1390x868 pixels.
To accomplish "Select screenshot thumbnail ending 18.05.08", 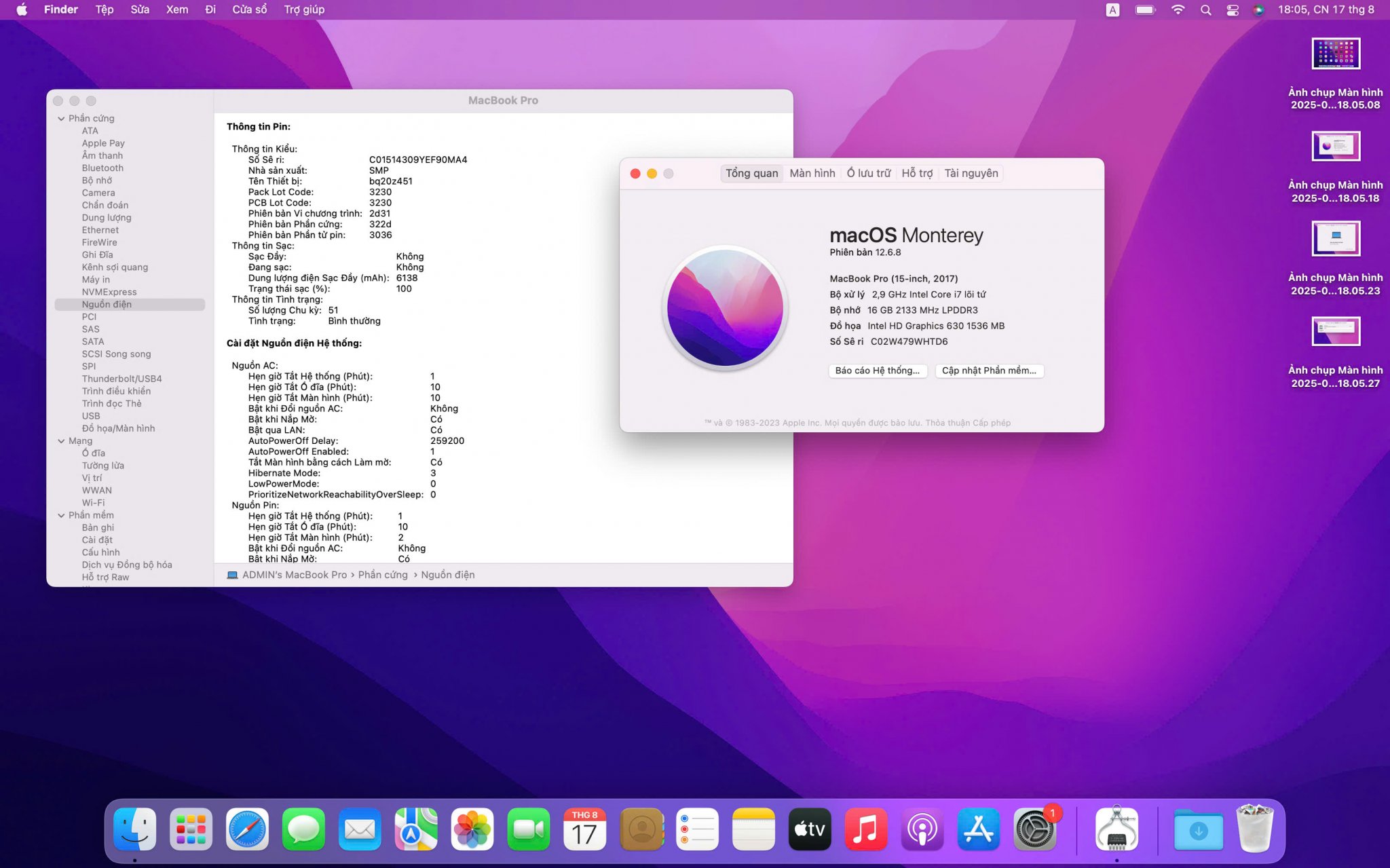I will coord(1335,54).
